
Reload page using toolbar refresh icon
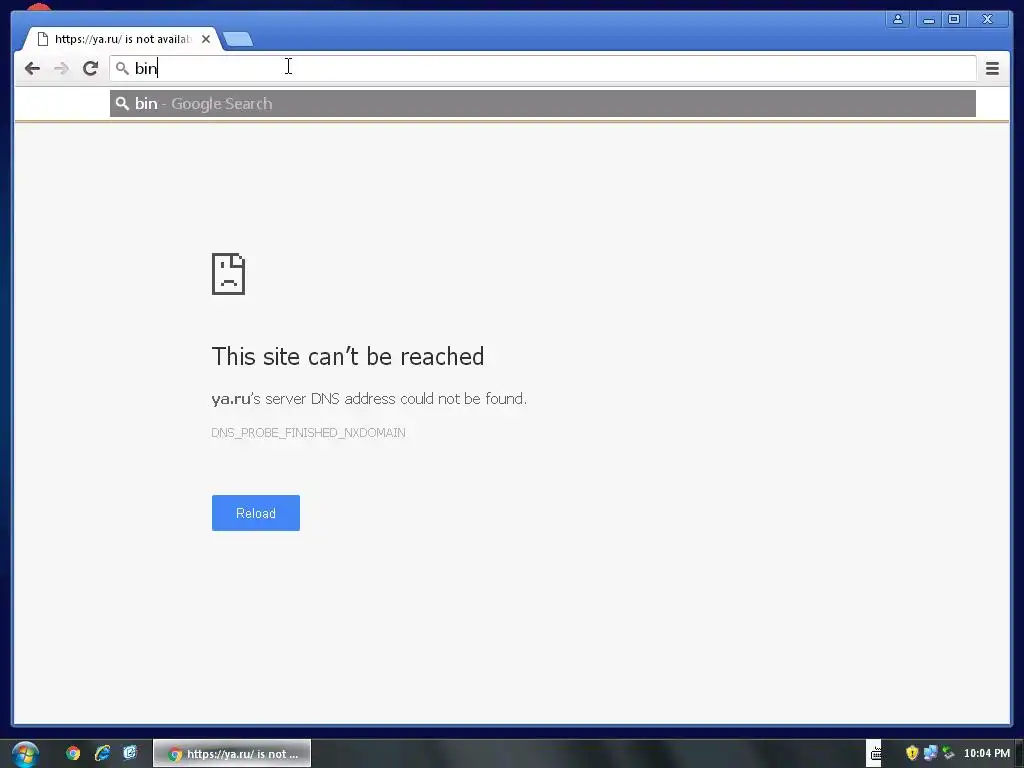point(90,69)
